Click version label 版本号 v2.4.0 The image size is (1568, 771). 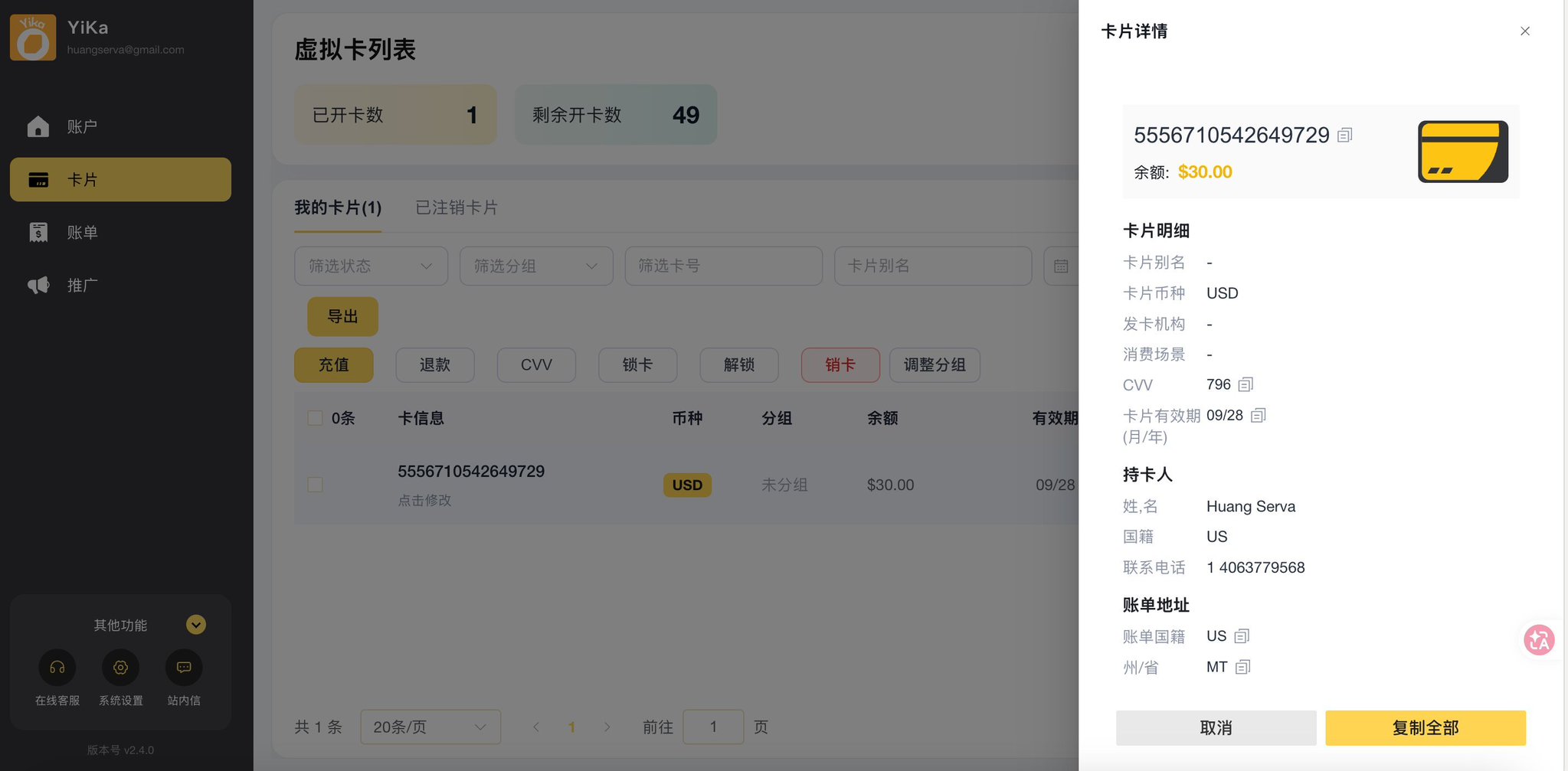tap(120, 750)
